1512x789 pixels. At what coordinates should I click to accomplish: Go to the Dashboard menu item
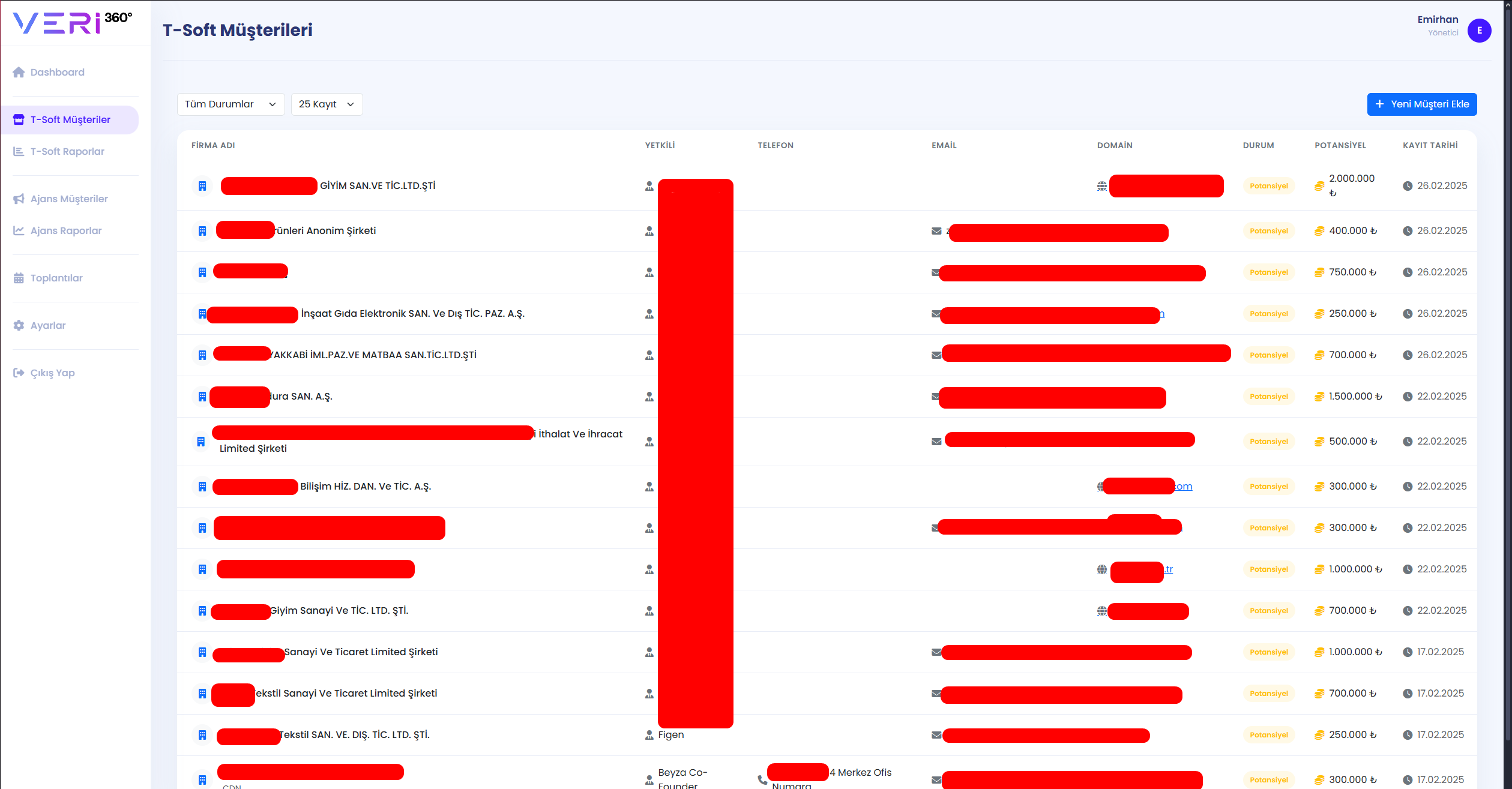[x=58, y=72]
